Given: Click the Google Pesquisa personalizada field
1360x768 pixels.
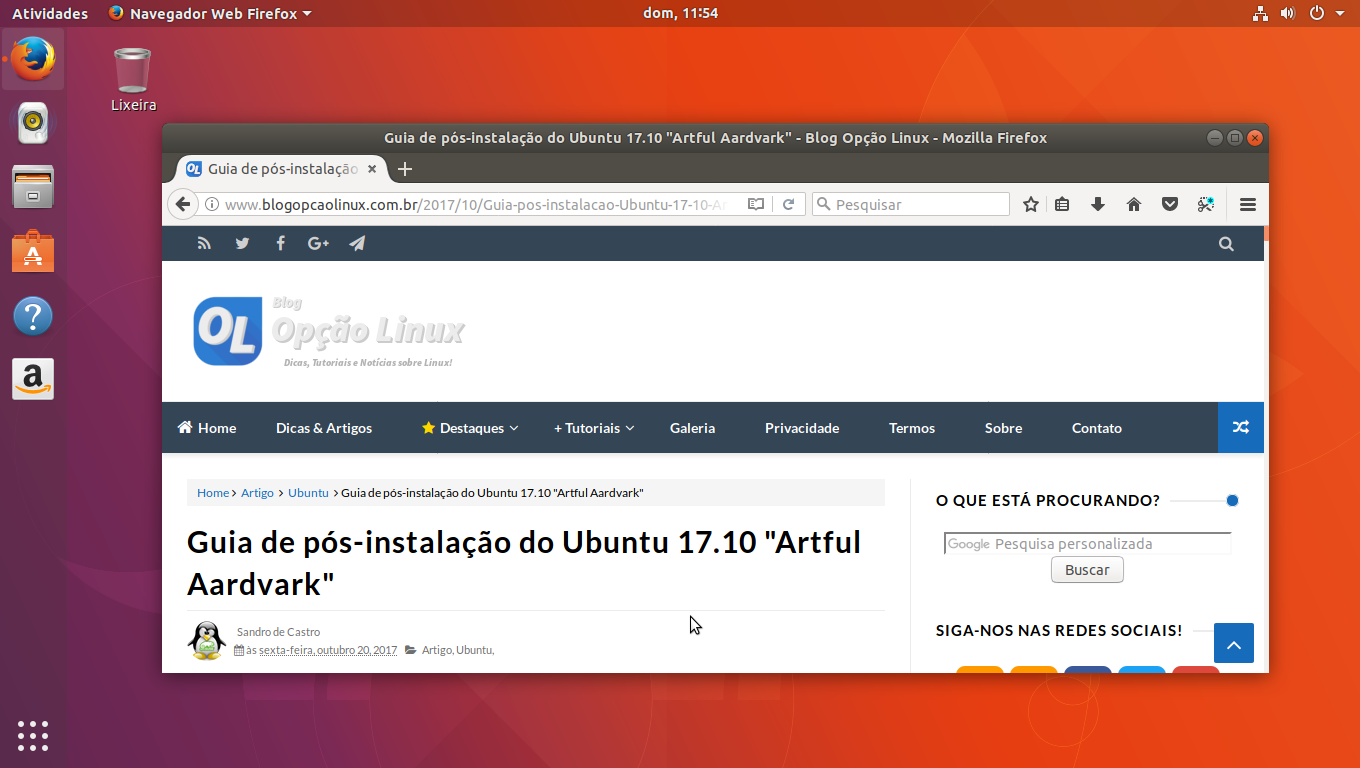Looking at the screenshot, I should (x=1087, y=544).
